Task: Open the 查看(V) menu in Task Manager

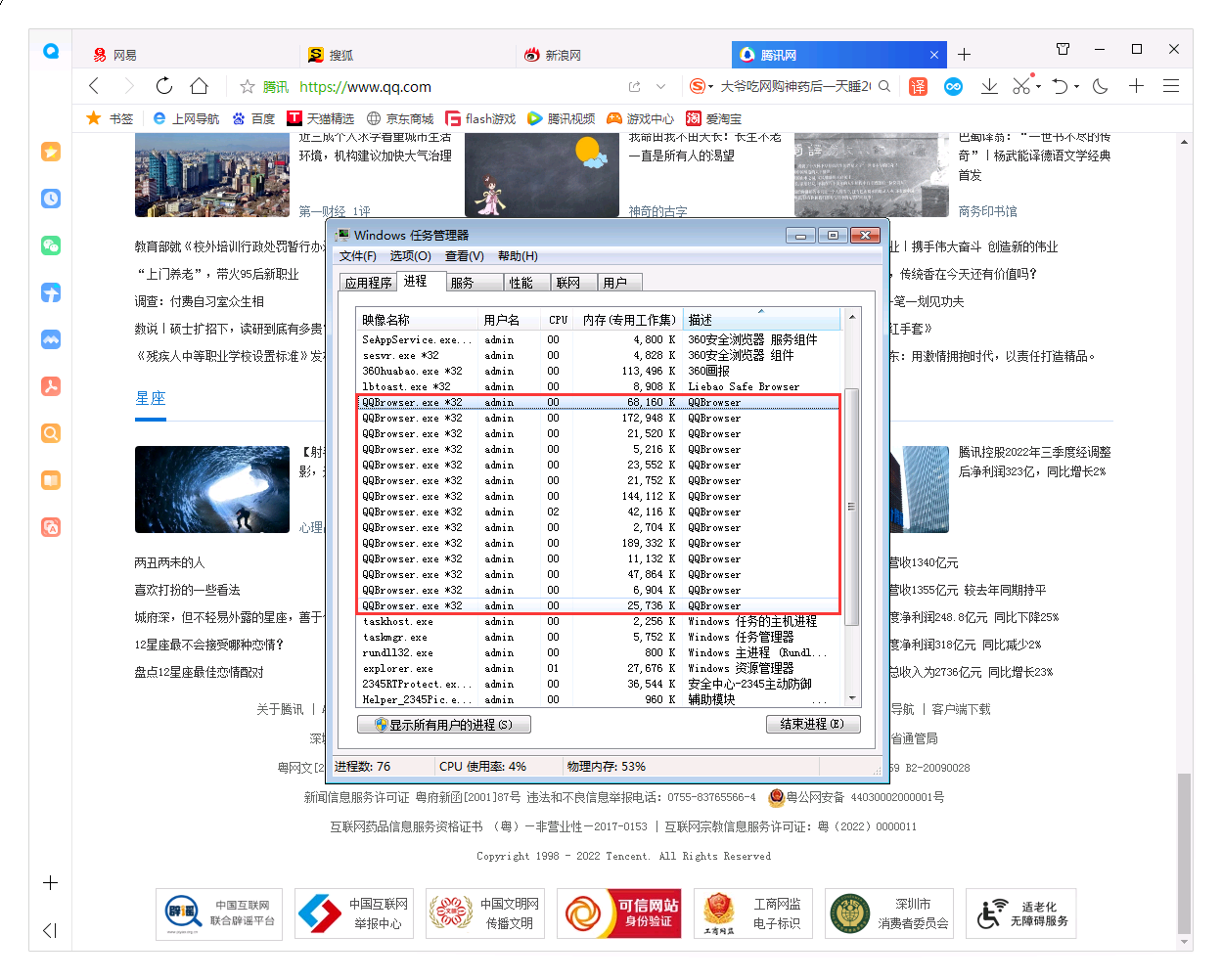Action: point(464,256)
